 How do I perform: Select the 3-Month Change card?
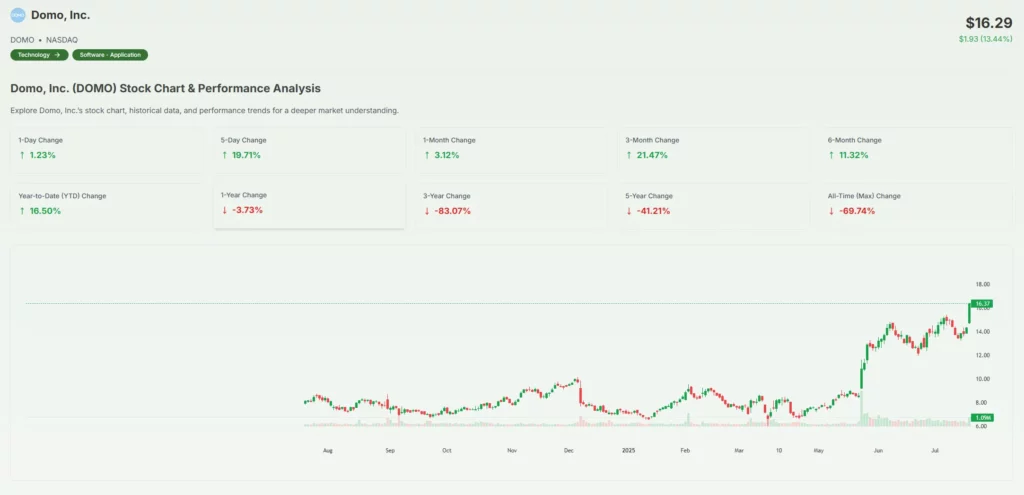coord(712,148)
